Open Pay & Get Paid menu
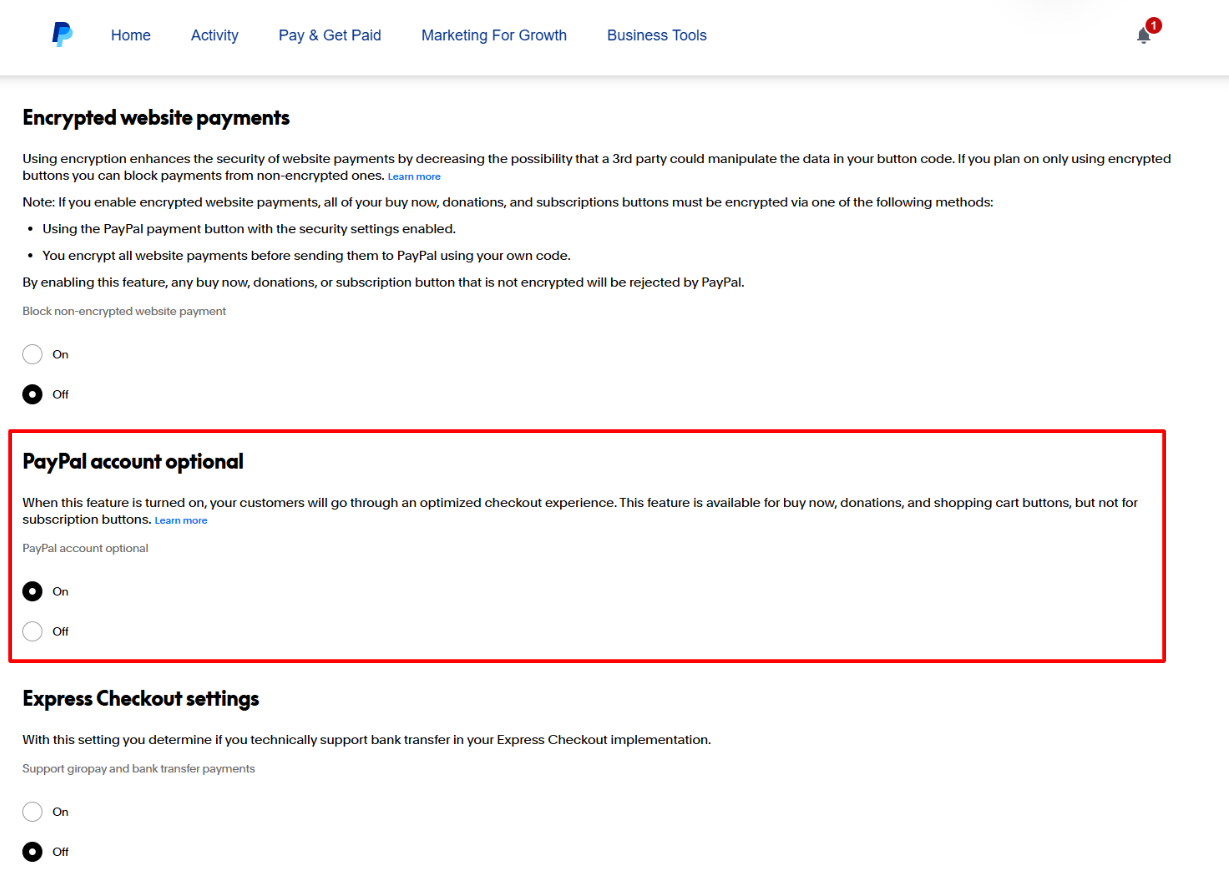1229x882 pixels. [x=330, y=35]
